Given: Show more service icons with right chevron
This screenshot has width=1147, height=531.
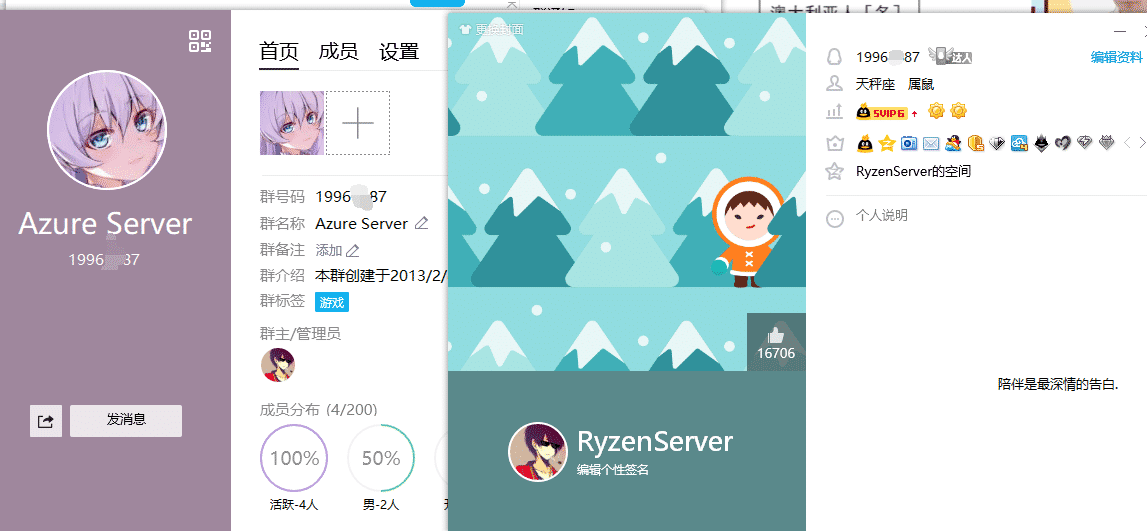Looking at the screenshot, I should coord(1142,143).
